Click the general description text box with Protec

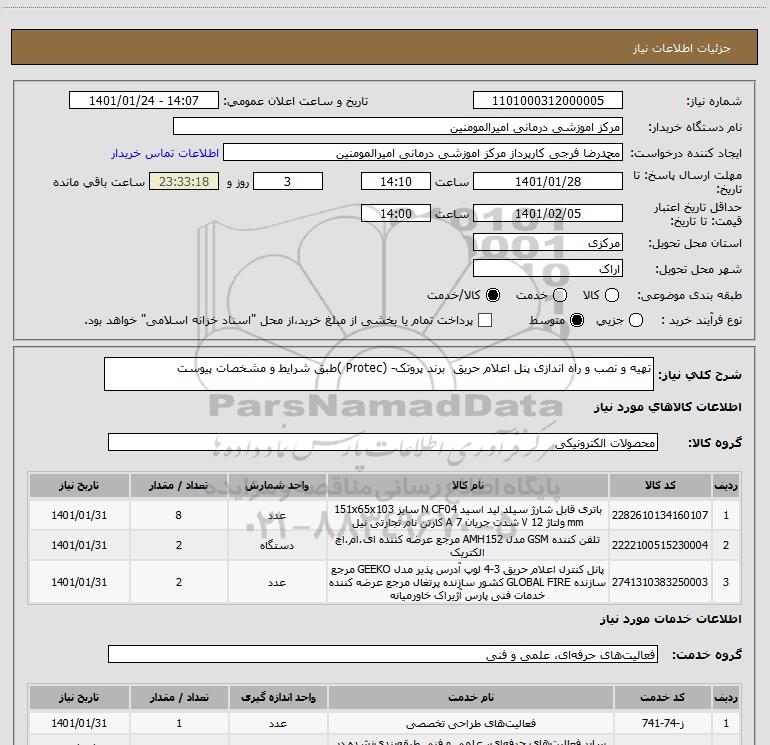click(379, 374)
